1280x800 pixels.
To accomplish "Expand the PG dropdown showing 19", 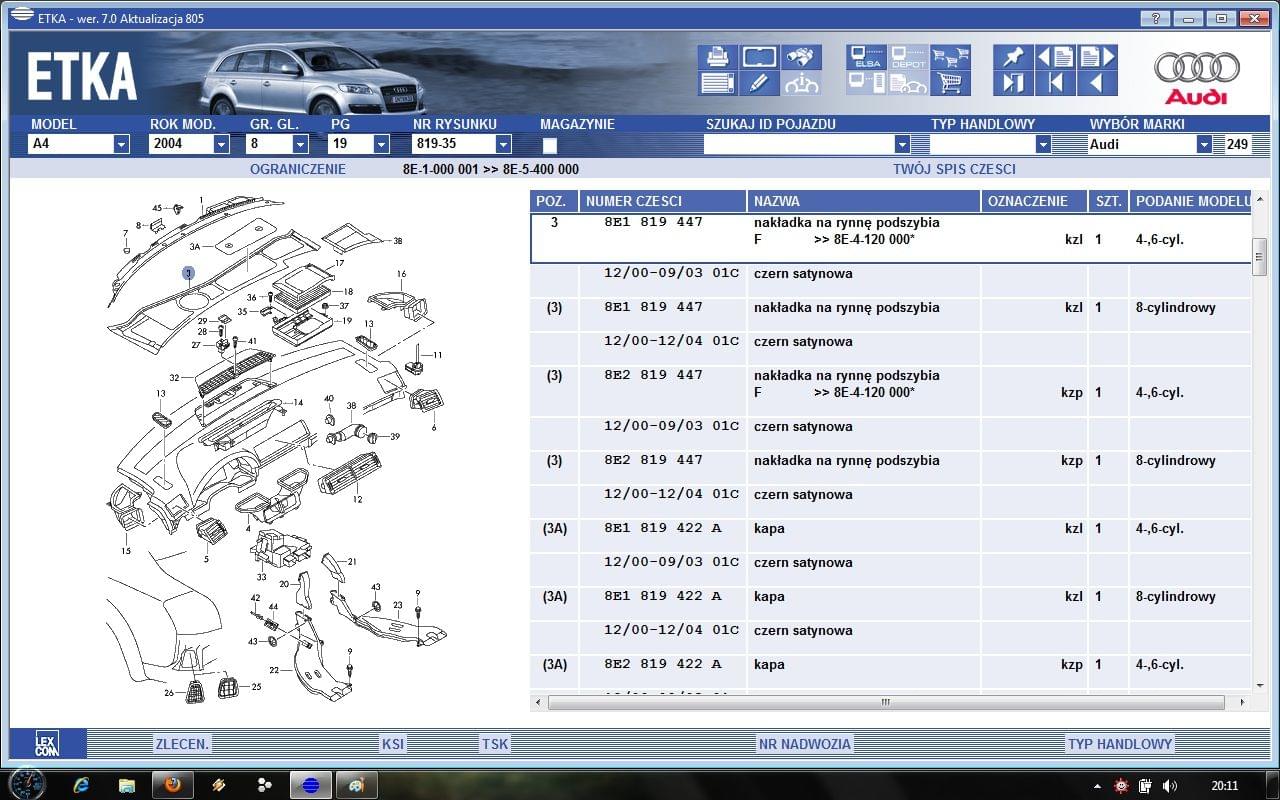I will pos(381,144).
